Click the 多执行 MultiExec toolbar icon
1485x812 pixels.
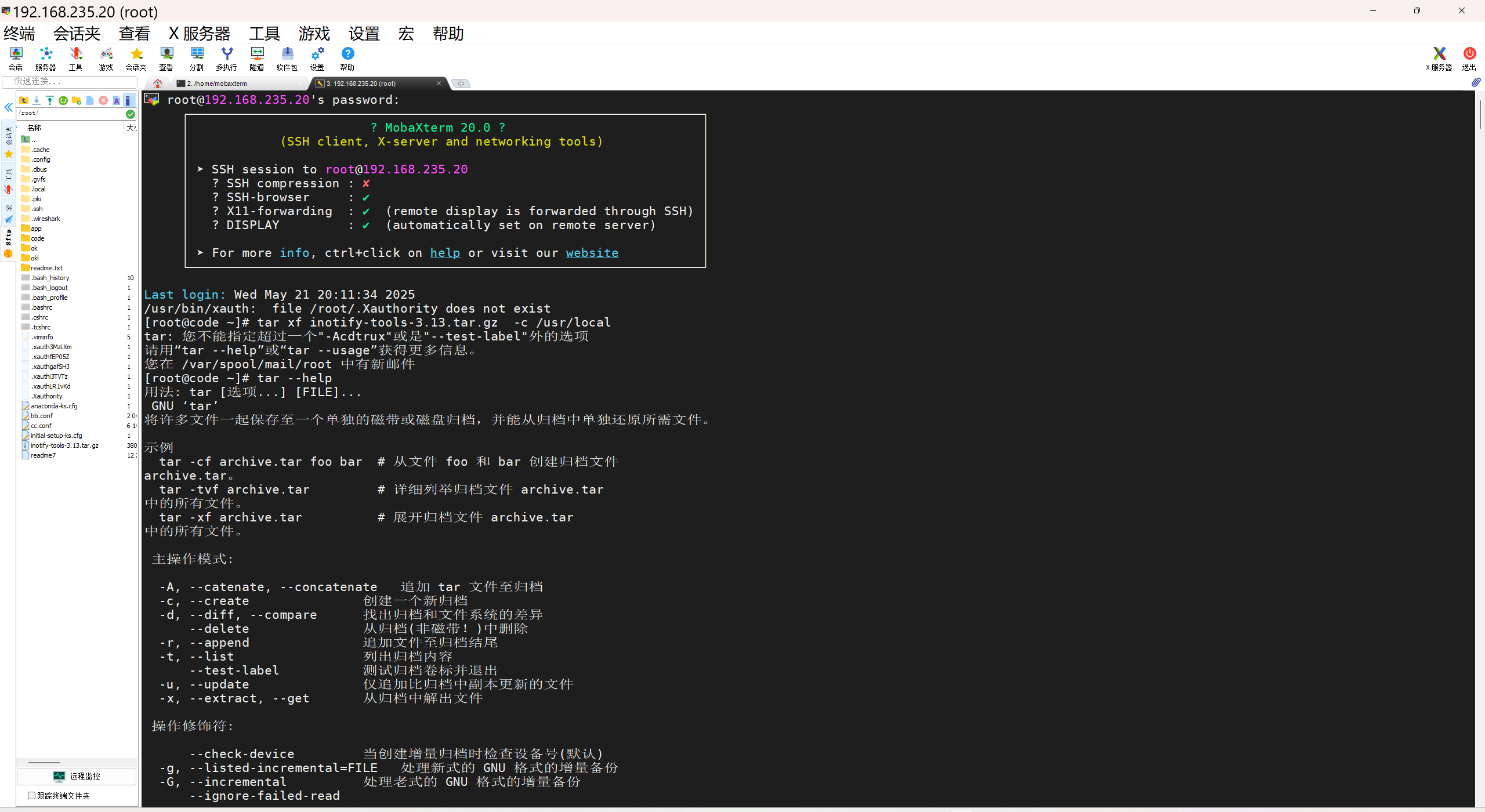(x=226, y=59)
